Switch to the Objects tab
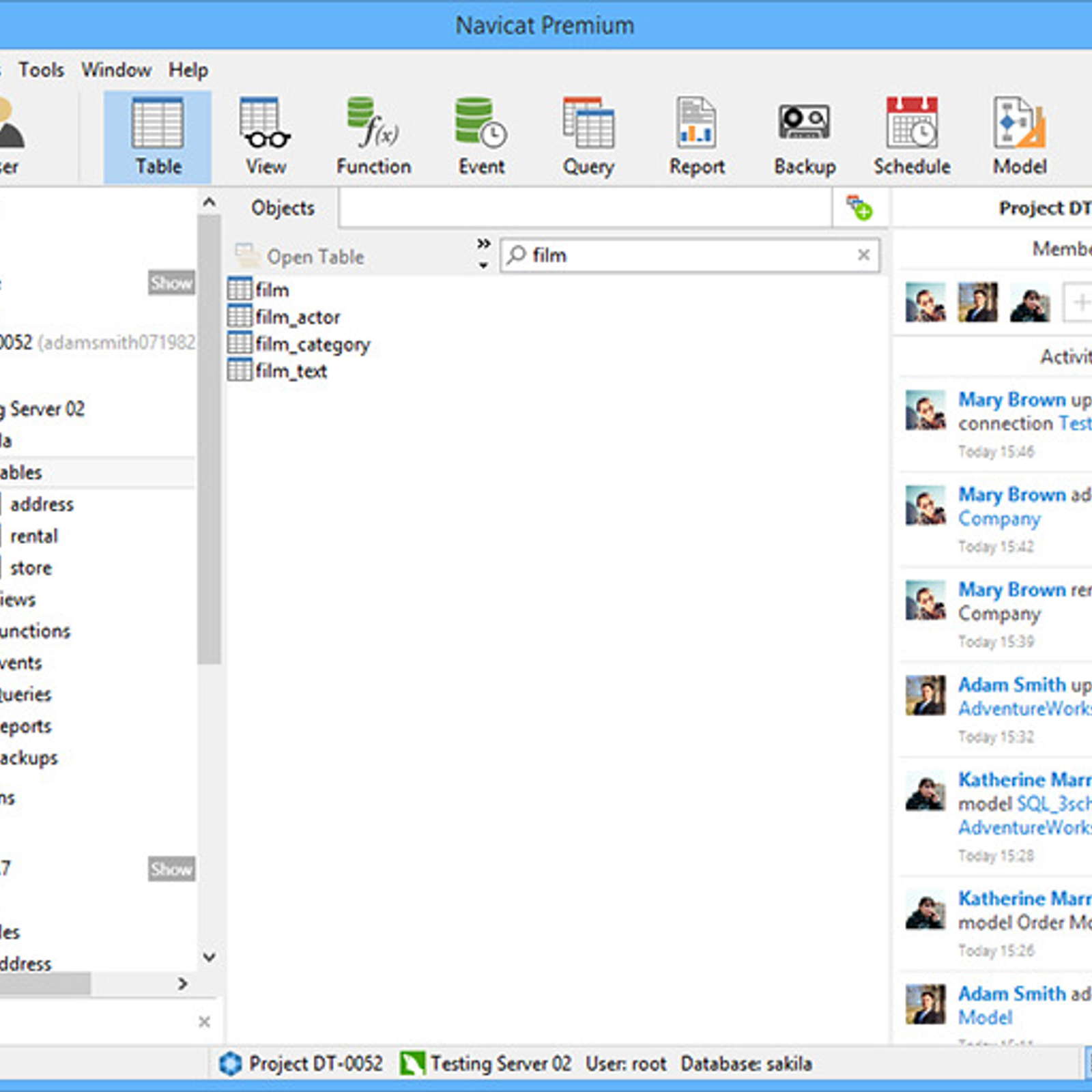This screenshot has width=1092, height=1092. pos(283,207)
